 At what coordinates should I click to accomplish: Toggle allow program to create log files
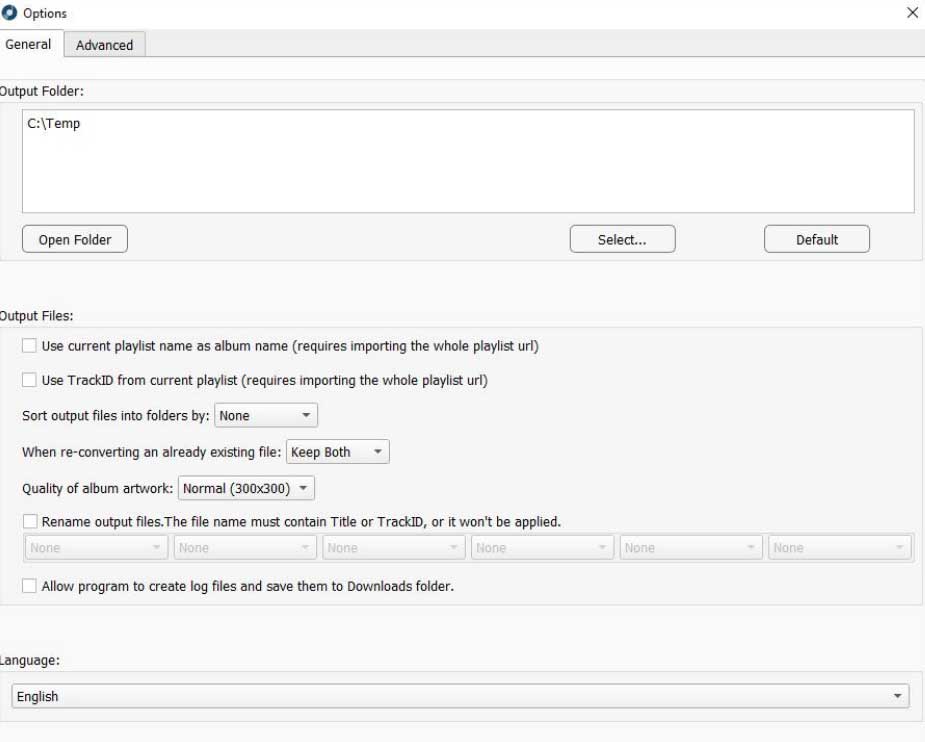point(30,586)
